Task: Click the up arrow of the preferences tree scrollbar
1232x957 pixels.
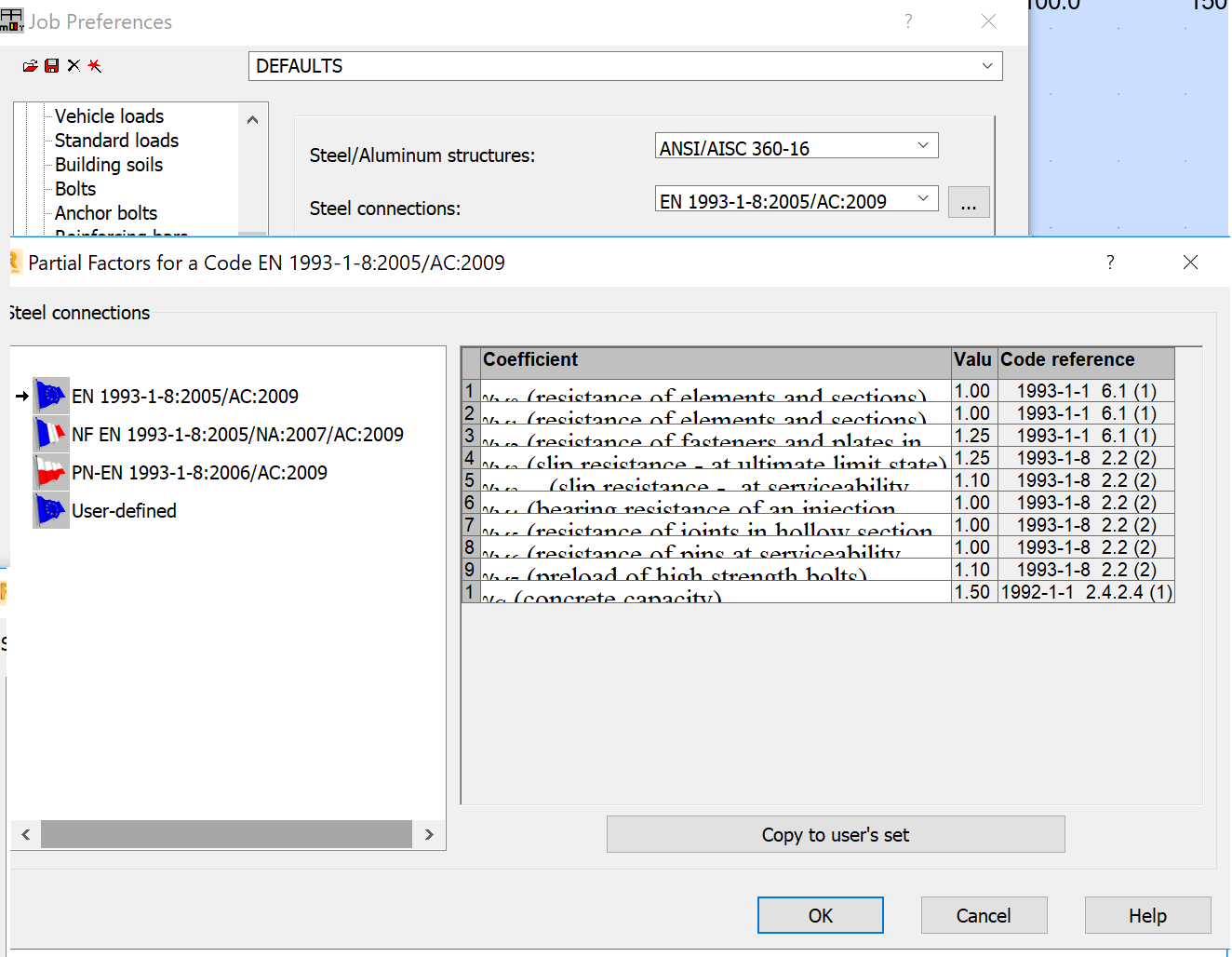Action: click(x=252, y=119)
